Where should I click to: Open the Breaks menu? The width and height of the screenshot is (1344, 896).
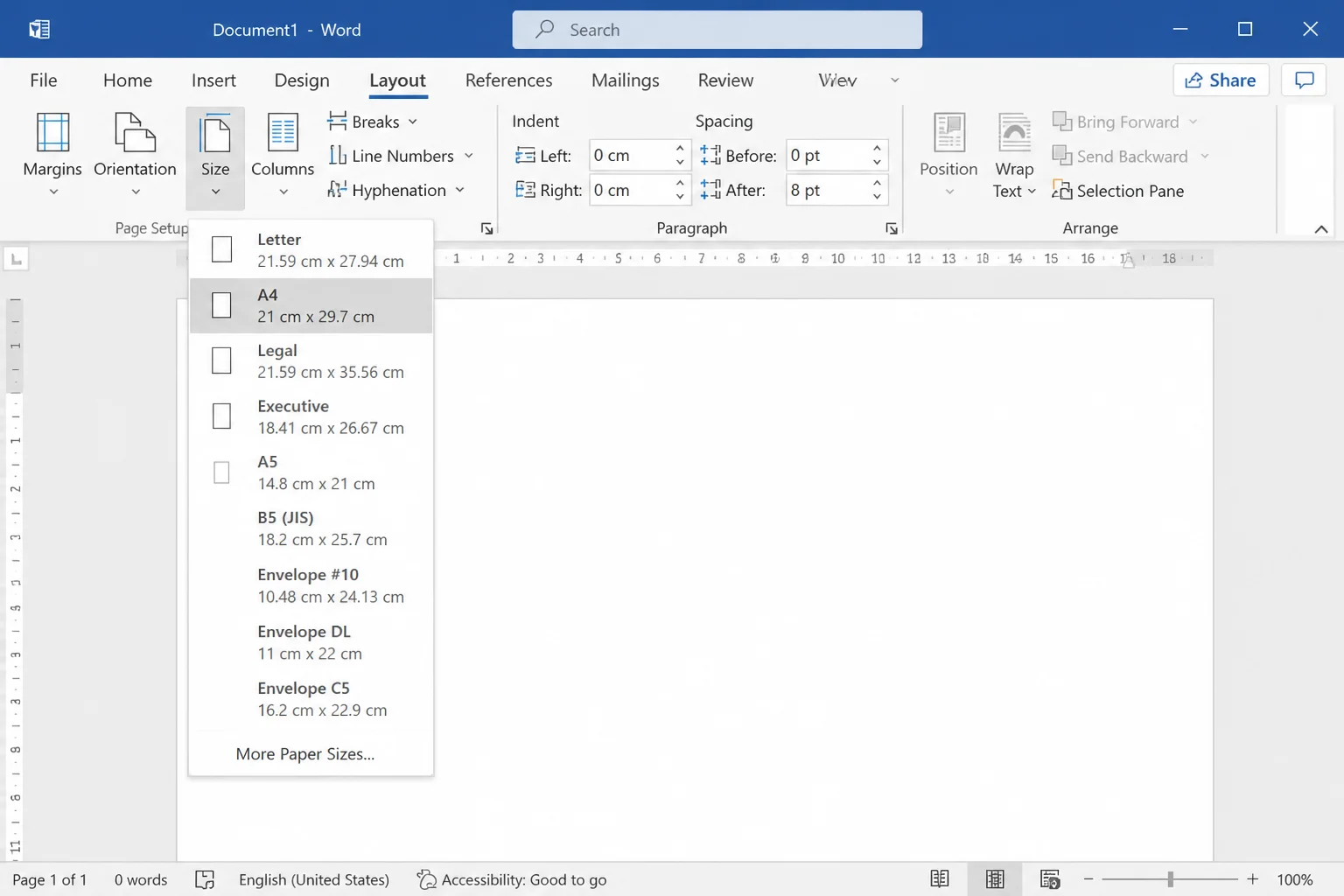pos(373,122)
